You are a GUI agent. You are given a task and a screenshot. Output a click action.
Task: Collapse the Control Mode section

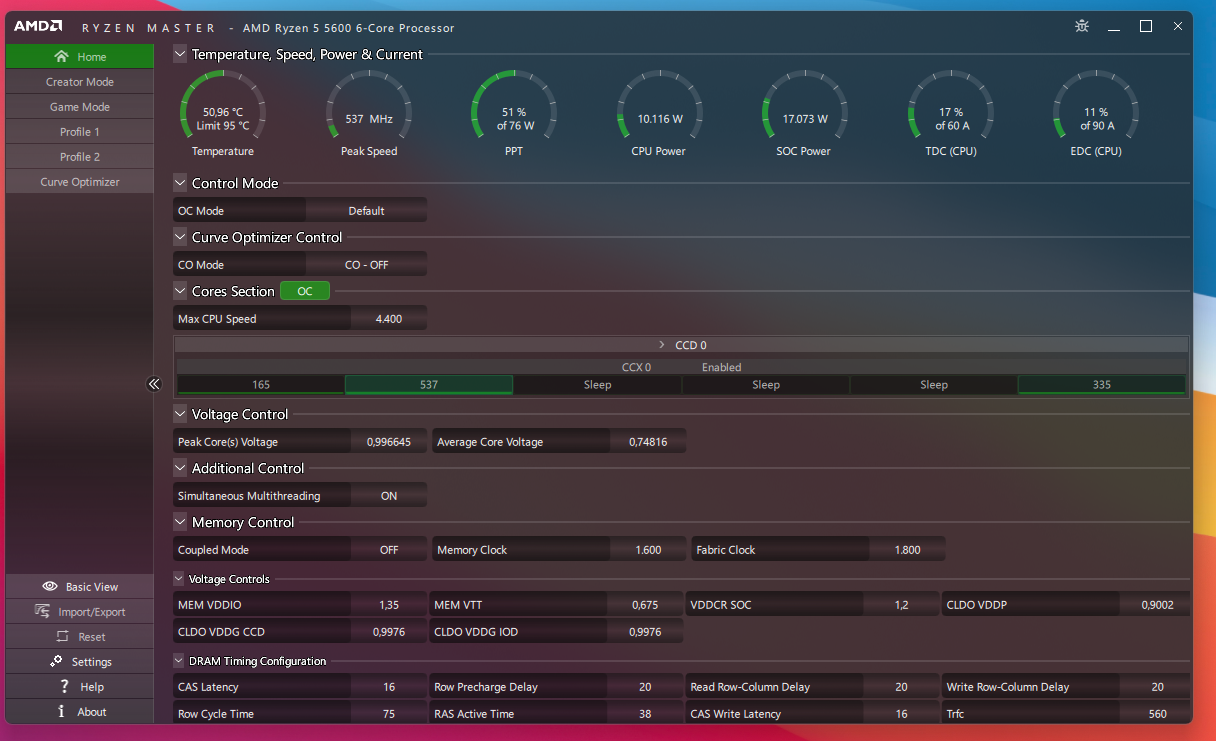pyautogui.click(x=180, y=183)
